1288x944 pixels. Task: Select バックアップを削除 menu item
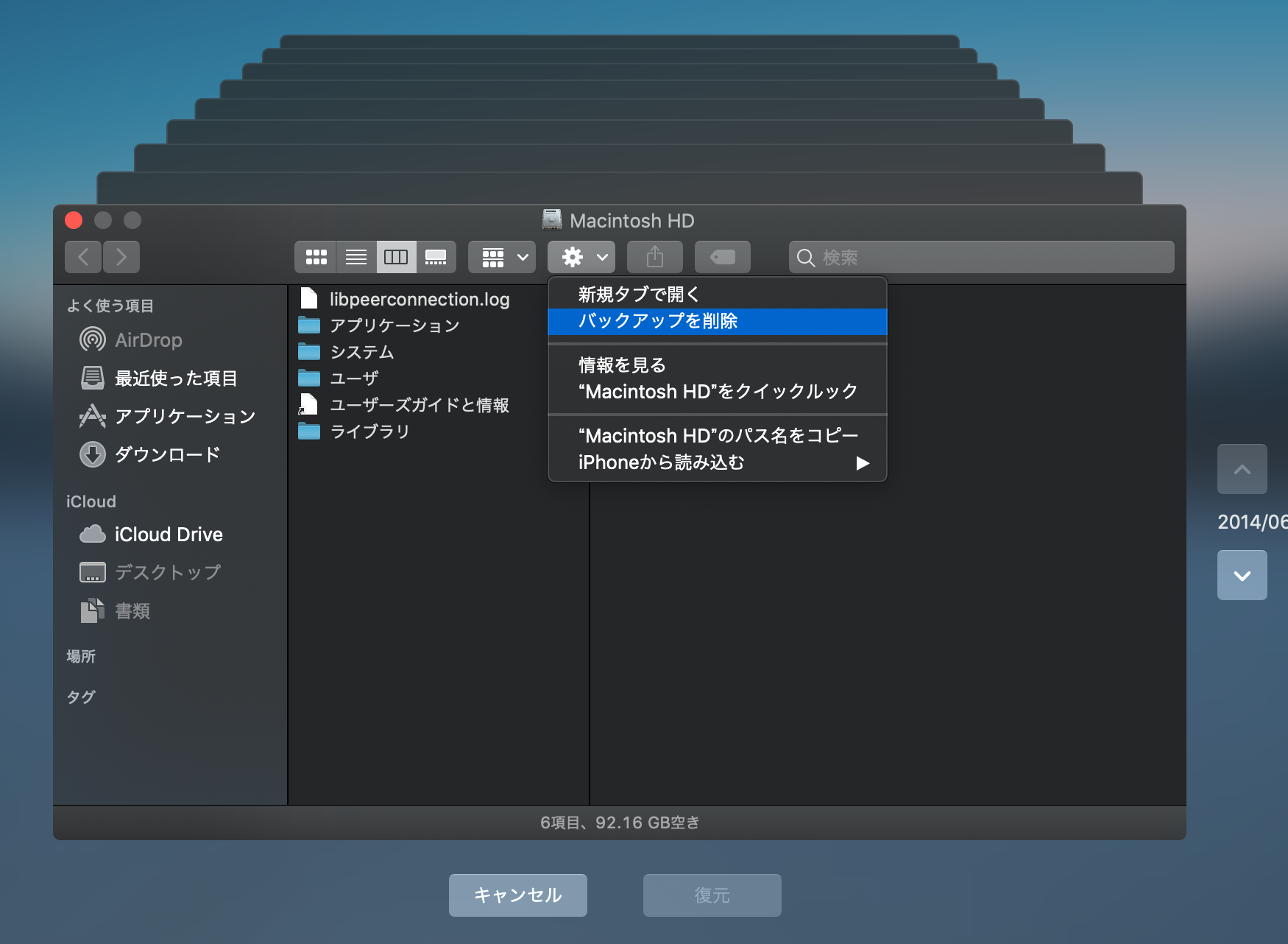point(718,321)
